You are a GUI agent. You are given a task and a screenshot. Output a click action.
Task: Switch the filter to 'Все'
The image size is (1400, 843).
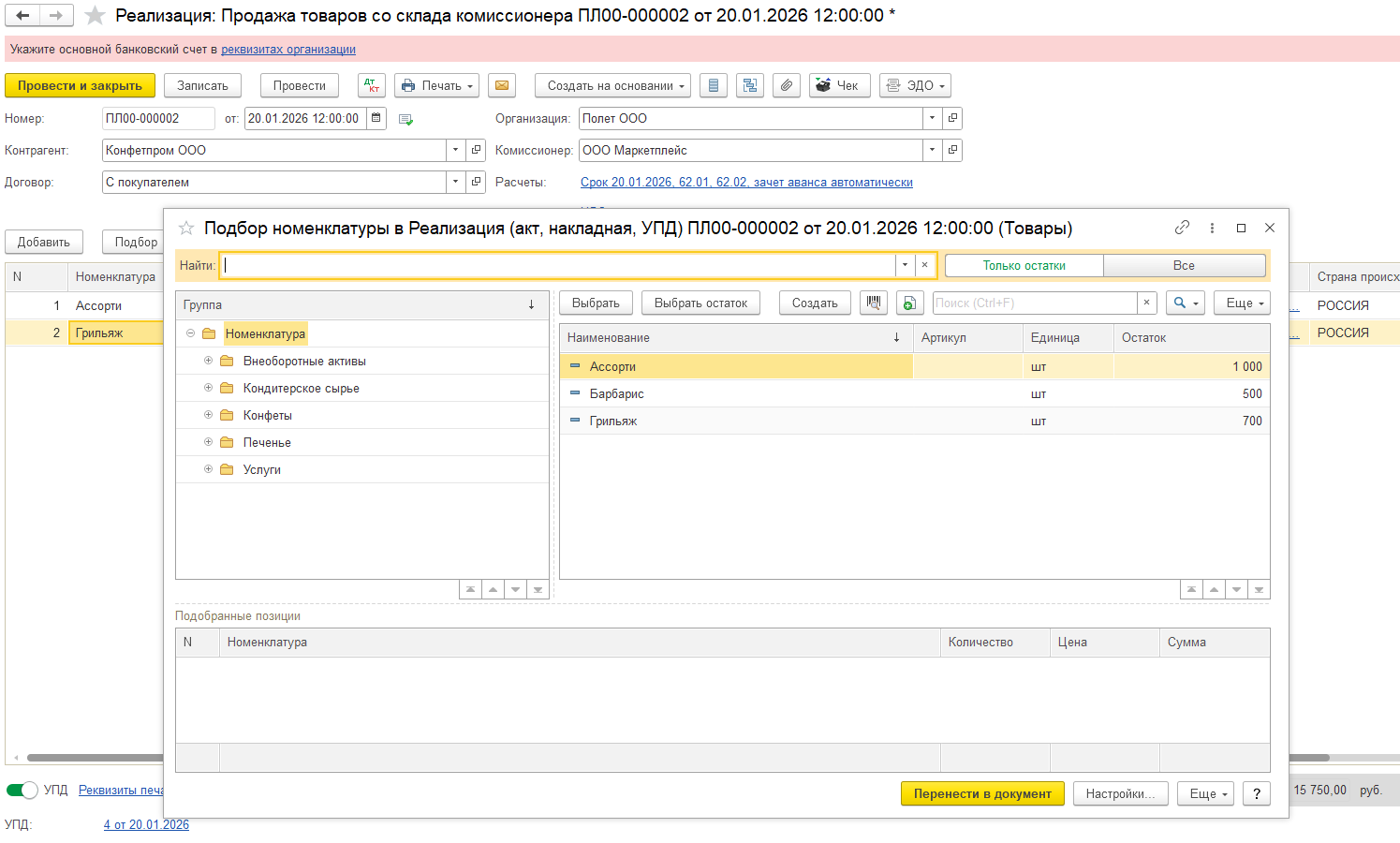(x=1184, y=265)
